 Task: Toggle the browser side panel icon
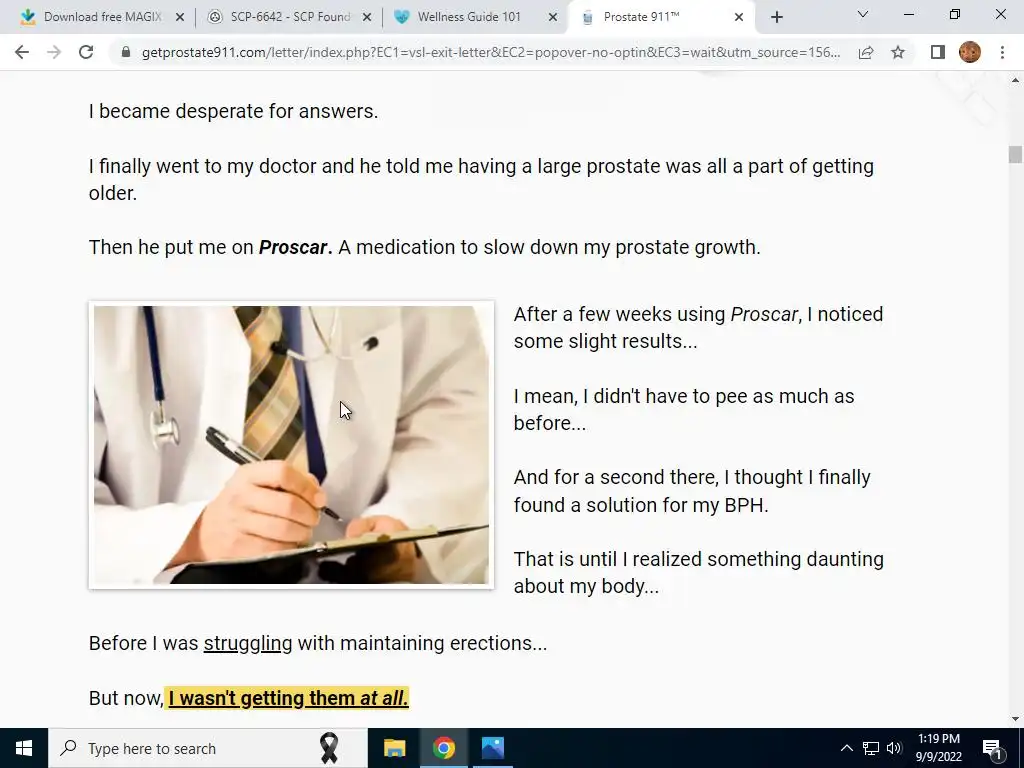coord(938,52)
